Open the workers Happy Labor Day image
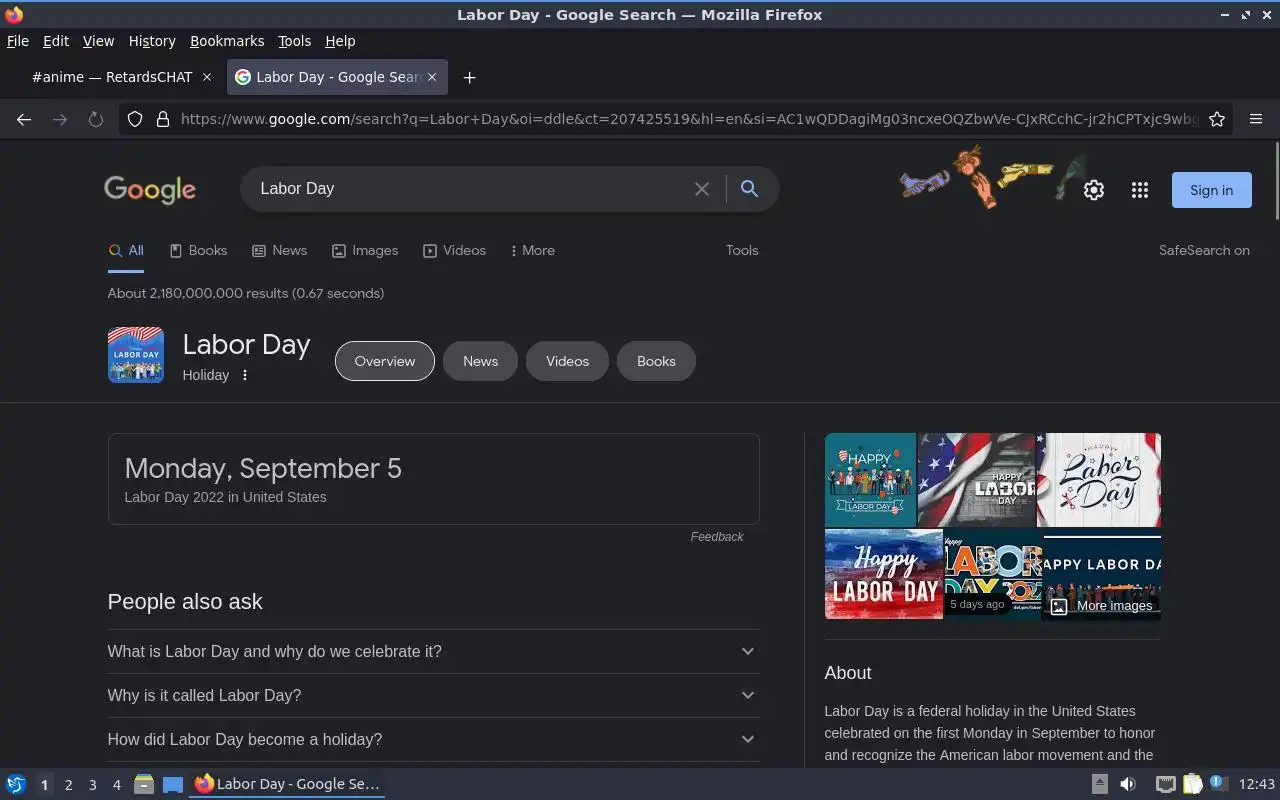 (870, 480)
